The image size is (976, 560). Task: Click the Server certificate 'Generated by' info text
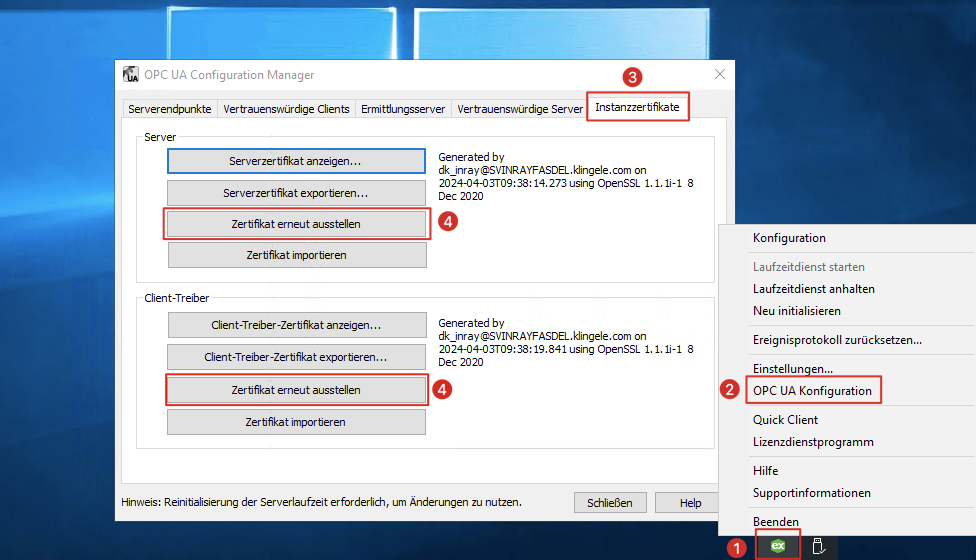(566, 177)
